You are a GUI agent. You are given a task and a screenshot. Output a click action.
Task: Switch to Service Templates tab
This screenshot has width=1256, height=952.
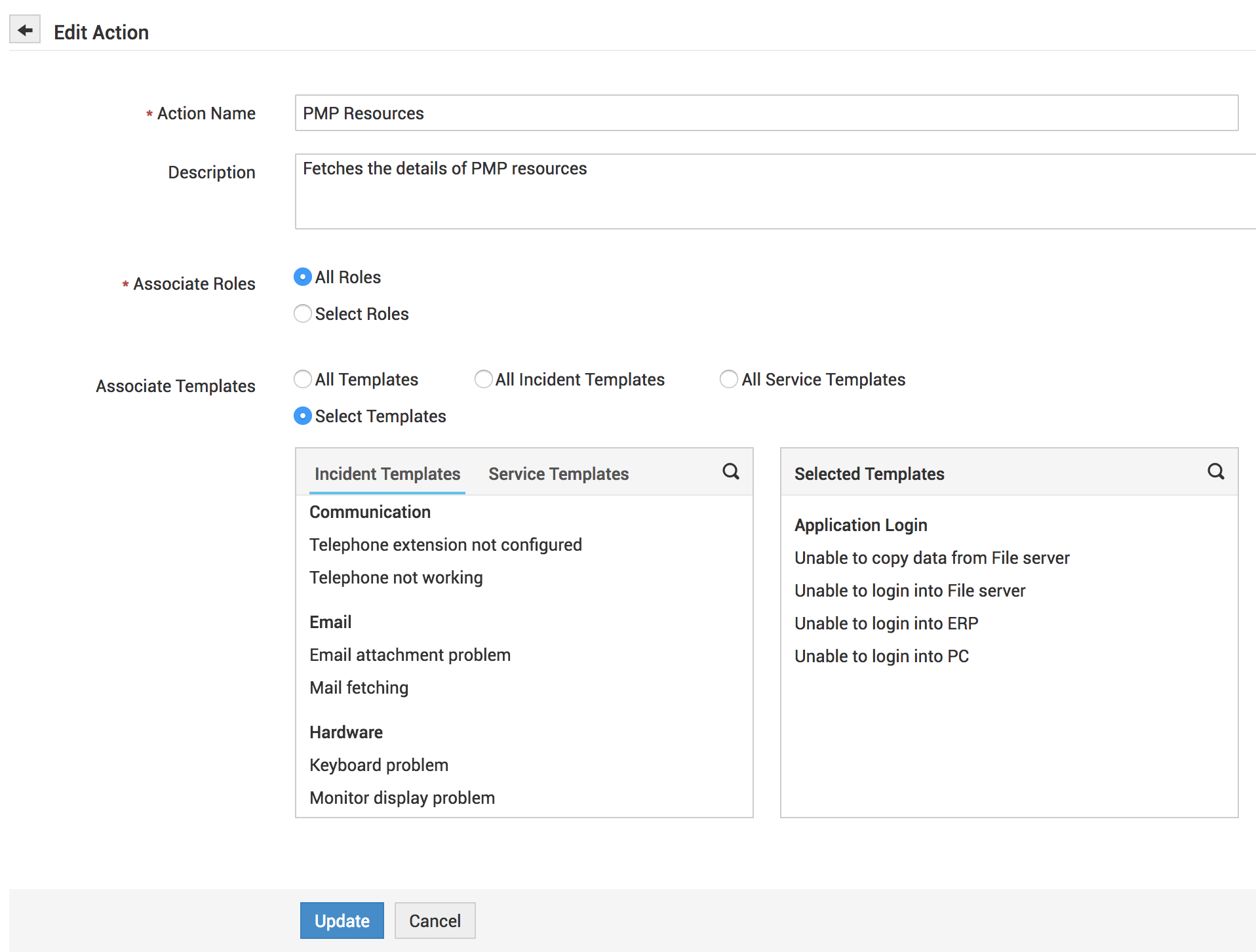click(559, 474)
